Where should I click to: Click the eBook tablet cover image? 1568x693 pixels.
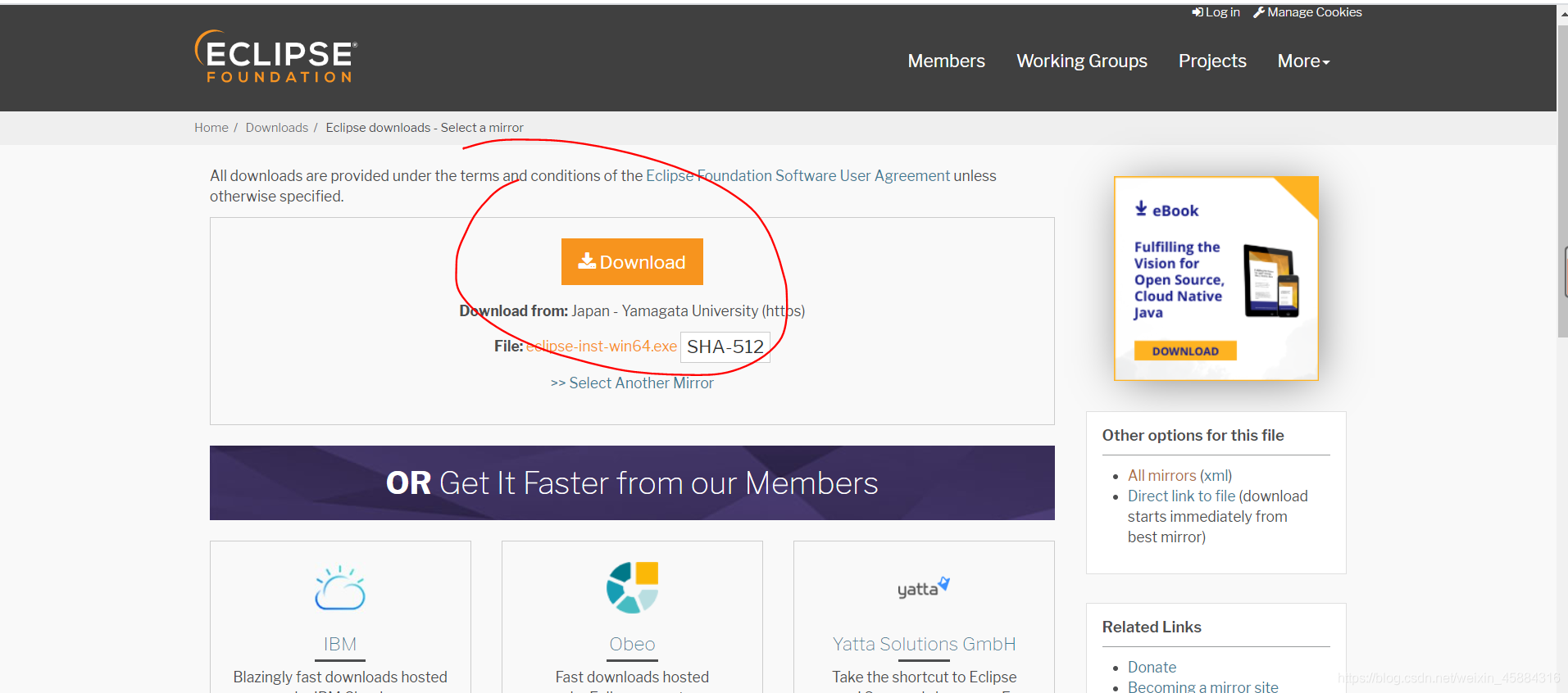1271,281
